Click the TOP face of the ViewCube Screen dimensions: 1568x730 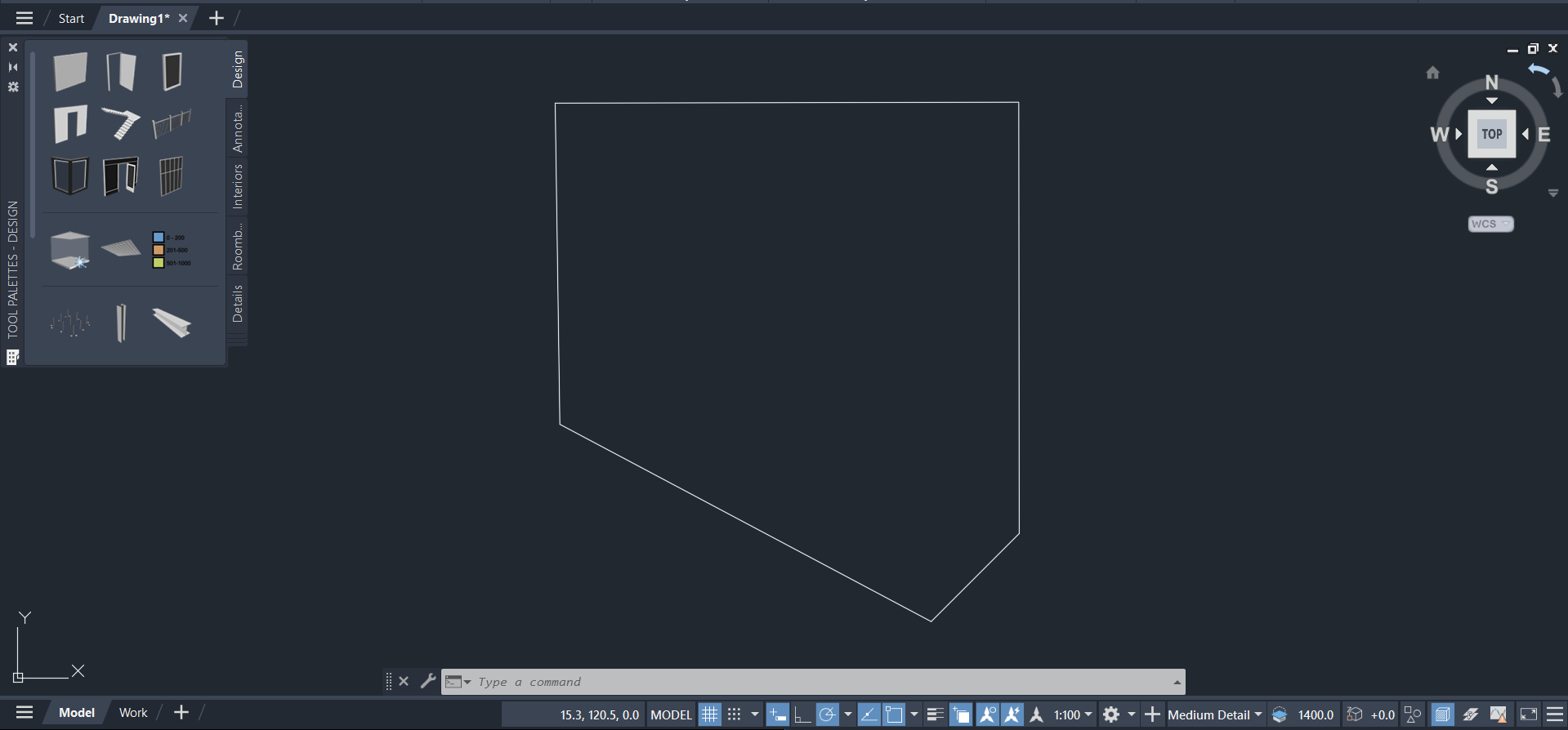pos(1492,134)
